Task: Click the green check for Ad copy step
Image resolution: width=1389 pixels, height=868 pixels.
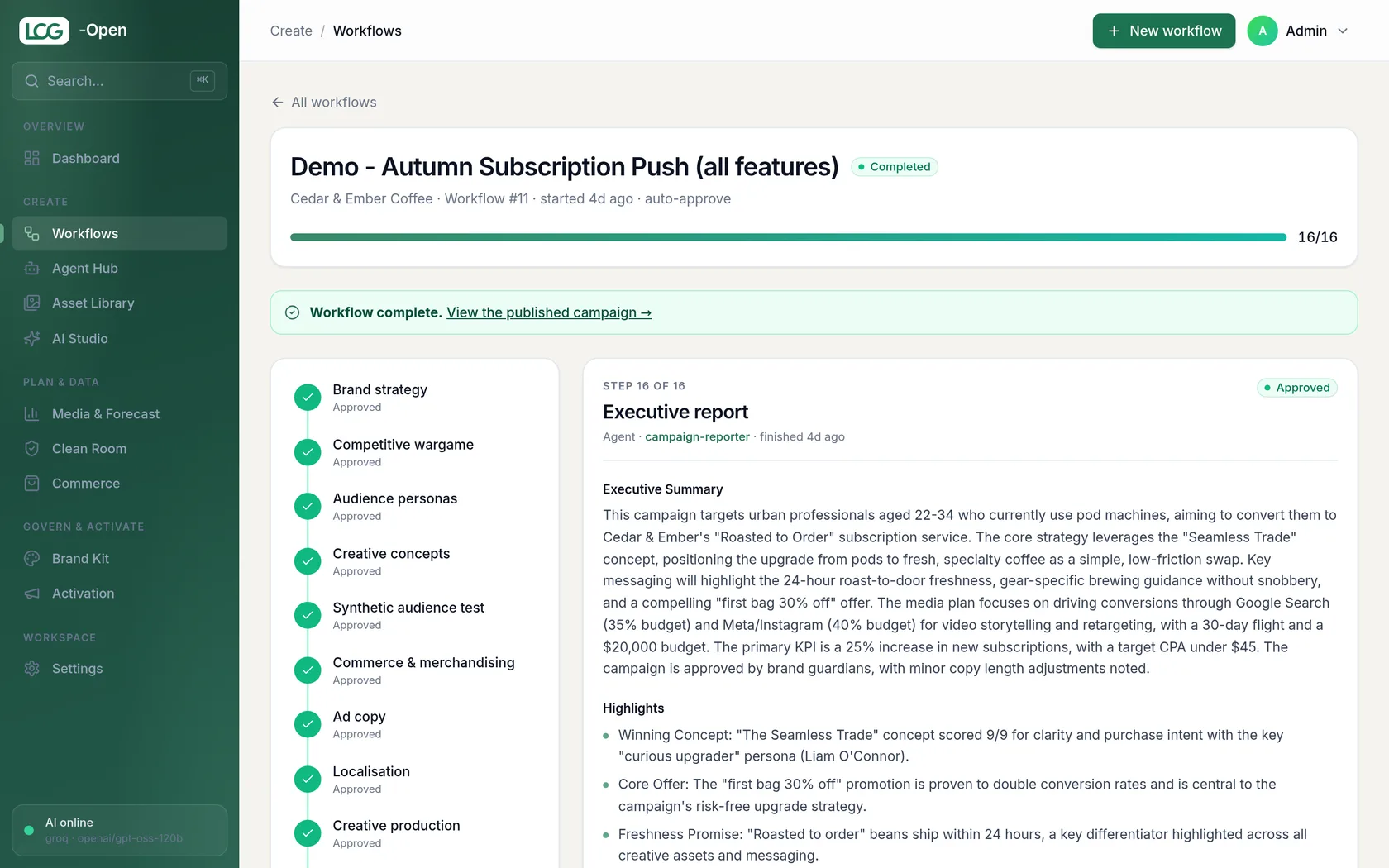Action: pos(308,724)
